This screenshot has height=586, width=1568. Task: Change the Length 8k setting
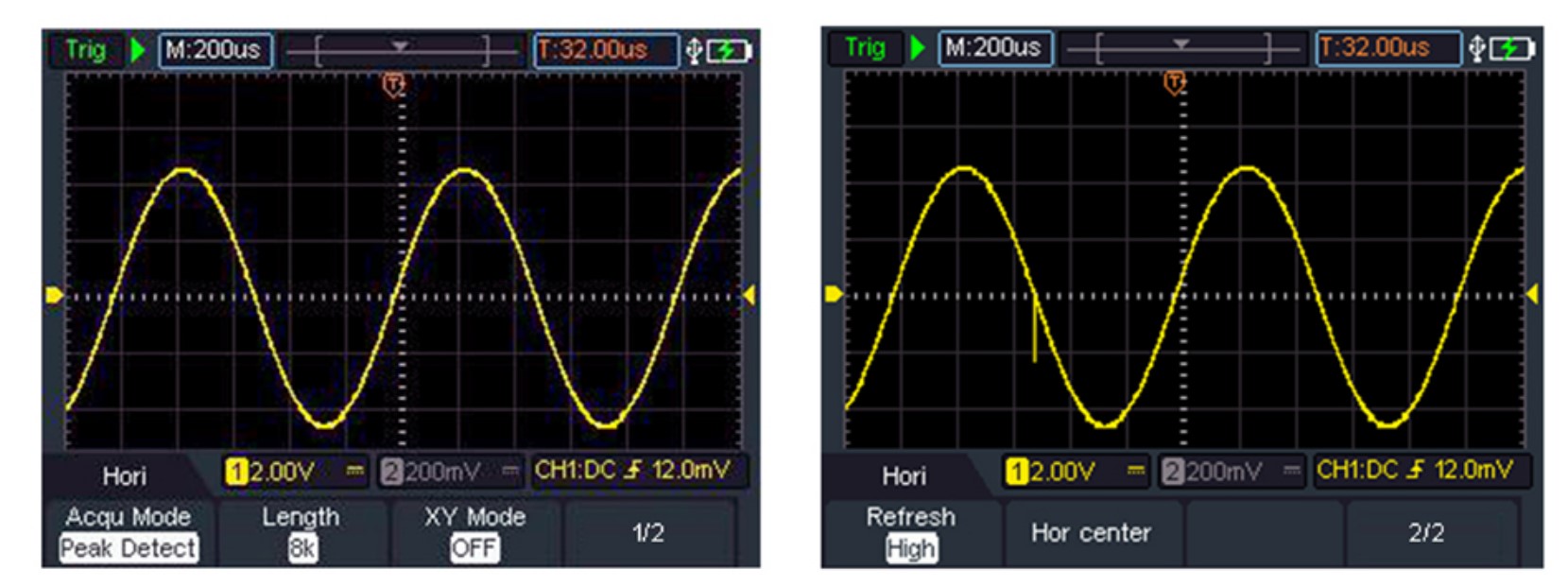coord(302,533)
